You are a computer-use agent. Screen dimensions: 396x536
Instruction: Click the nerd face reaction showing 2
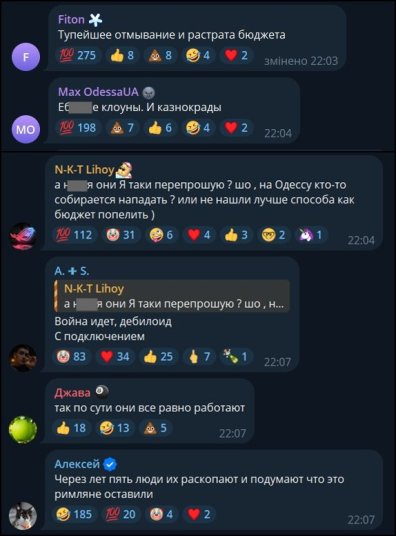[x=273, y=235]
